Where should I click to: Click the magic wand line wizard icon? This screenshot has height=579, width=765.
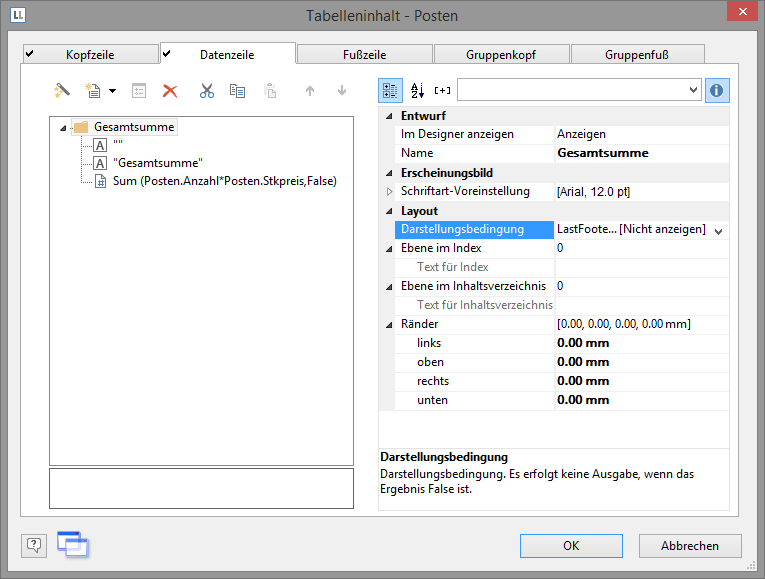[x=63, y=91]
